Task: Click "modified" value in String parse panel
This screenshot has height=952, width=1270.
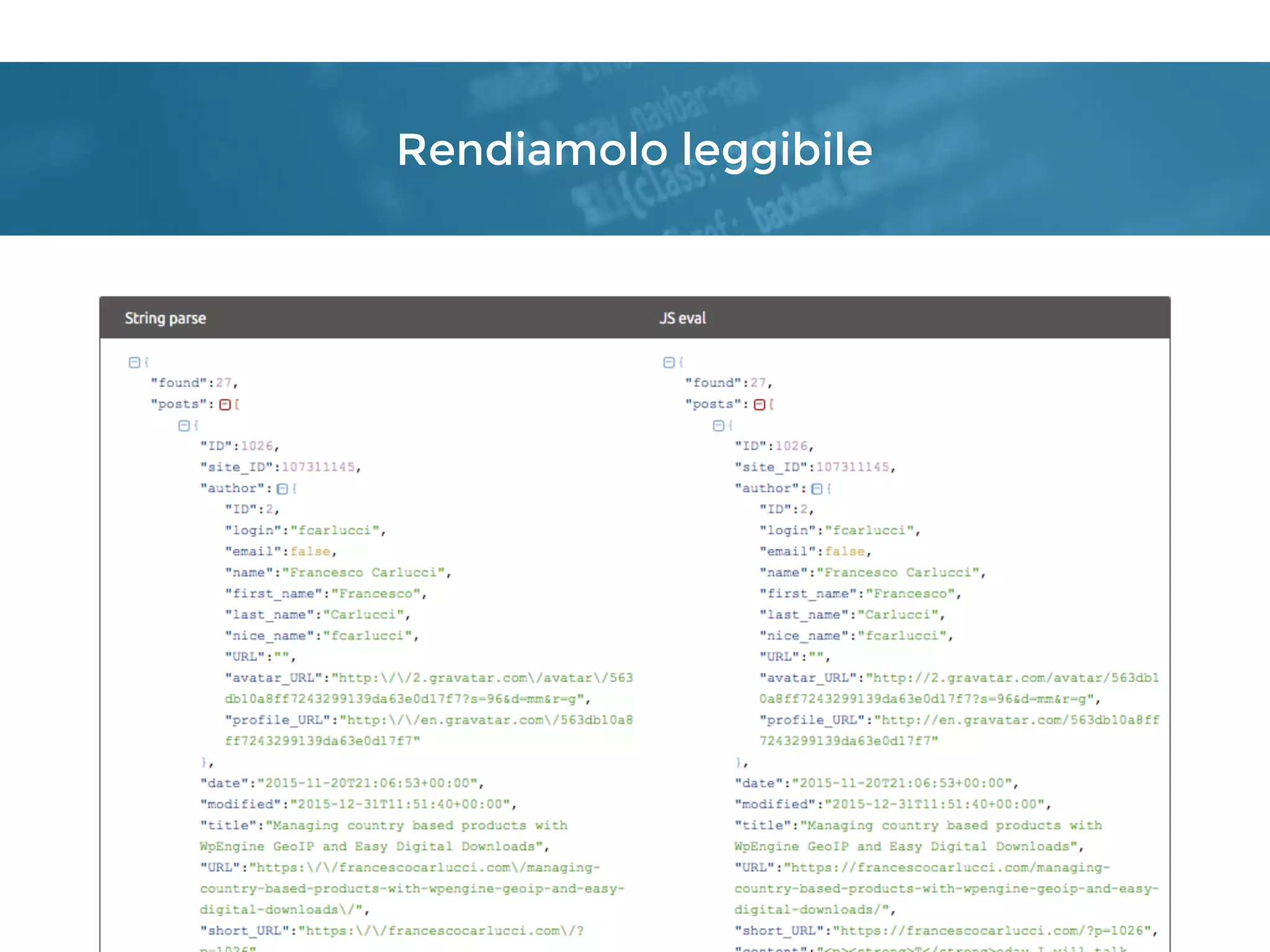Action: pos(400,804)
